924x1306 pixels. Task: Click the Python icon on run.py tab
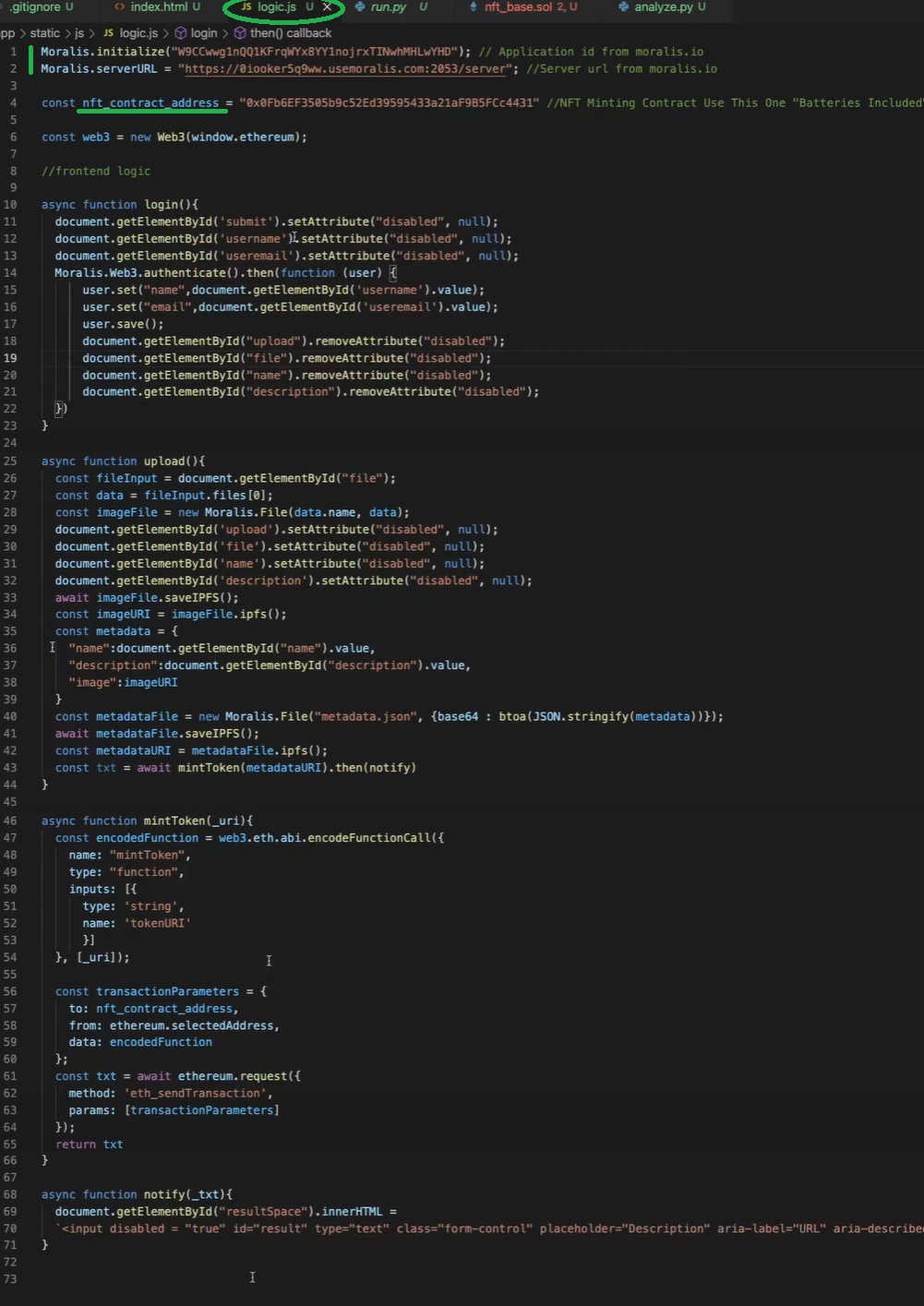tap(360, 7)
